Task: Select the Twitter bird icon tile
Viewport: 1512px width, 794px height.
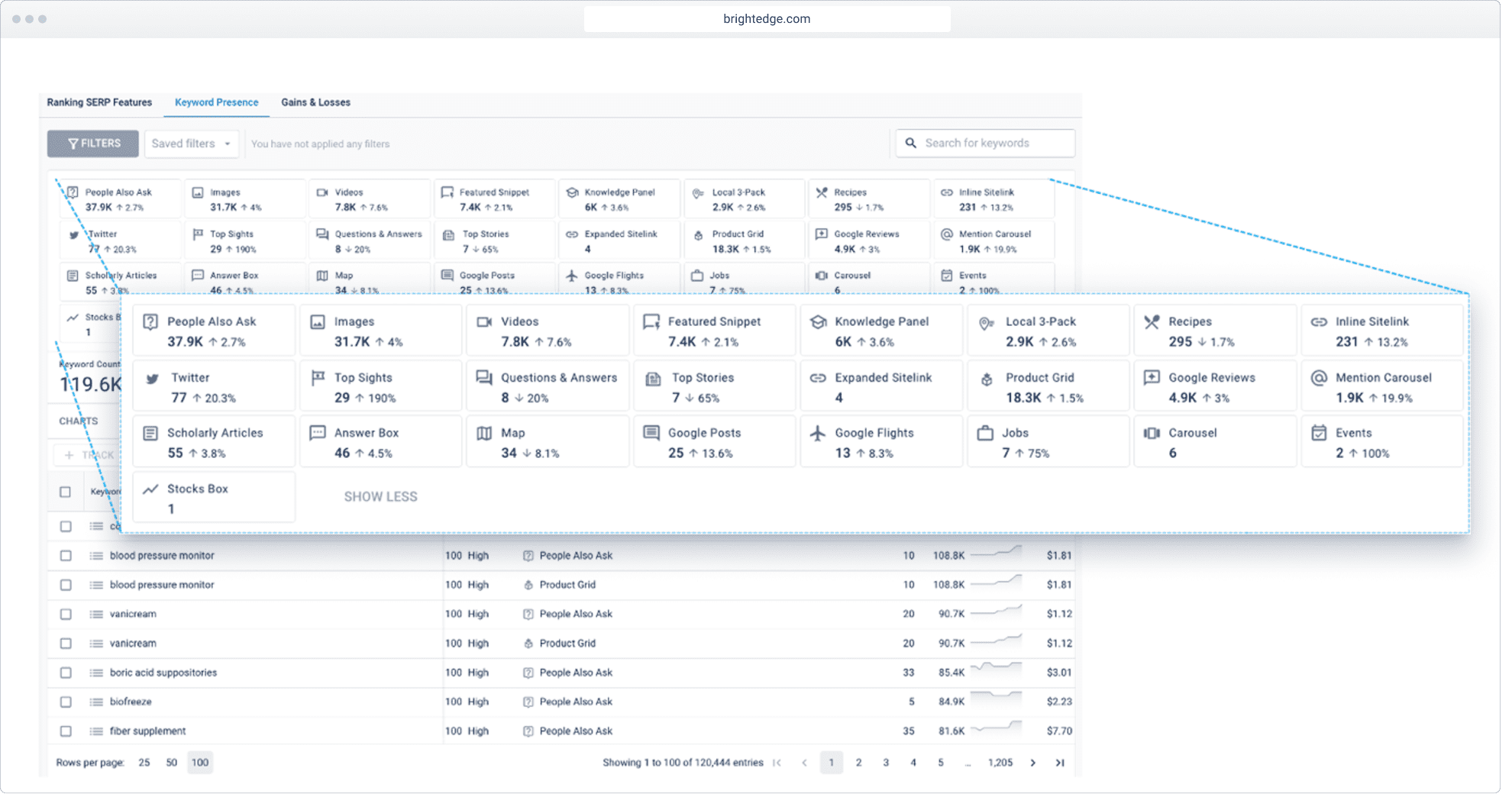Action: point(152,378)
